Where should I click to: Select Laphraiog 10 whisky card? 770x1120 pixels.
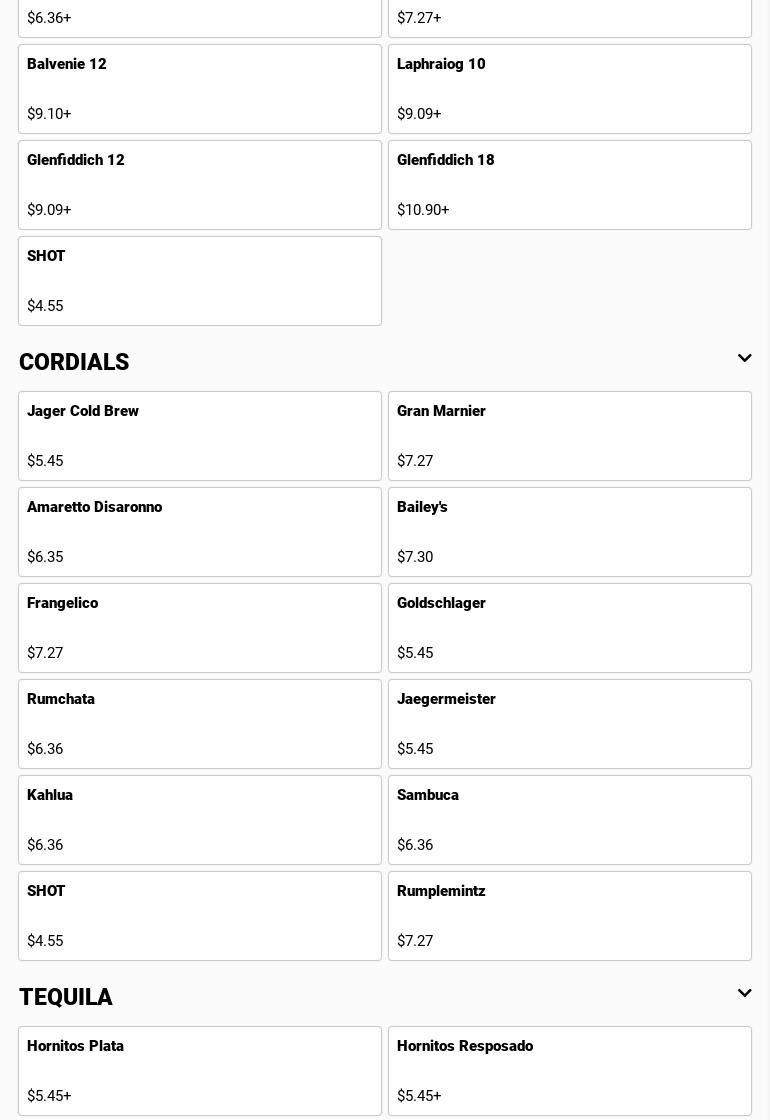point(570,89)
